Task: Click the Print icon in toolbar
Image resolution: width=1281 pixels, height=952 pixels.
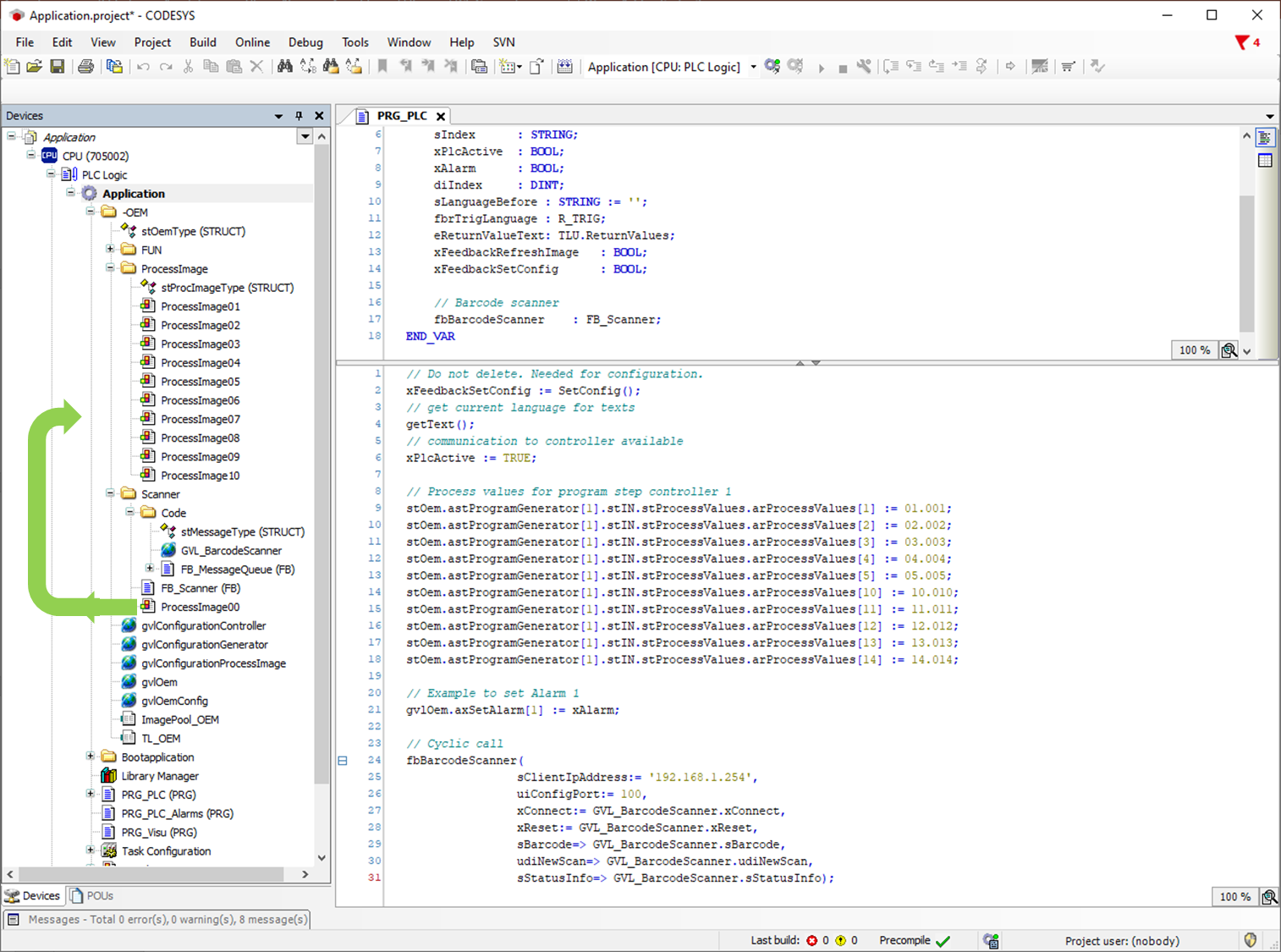Action: tap(85, 67)
